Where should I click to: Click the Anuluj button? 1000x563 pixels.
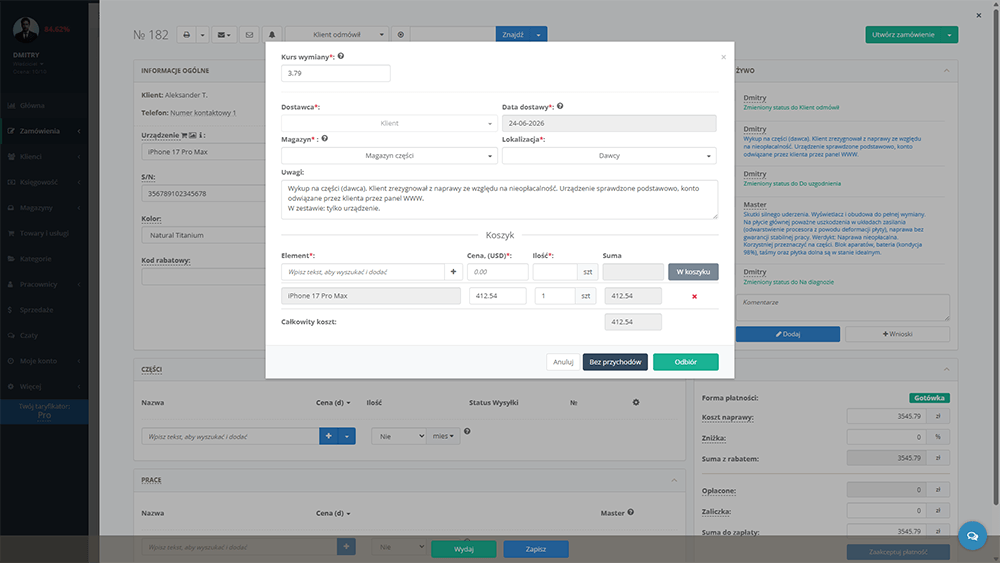[563, 362]
